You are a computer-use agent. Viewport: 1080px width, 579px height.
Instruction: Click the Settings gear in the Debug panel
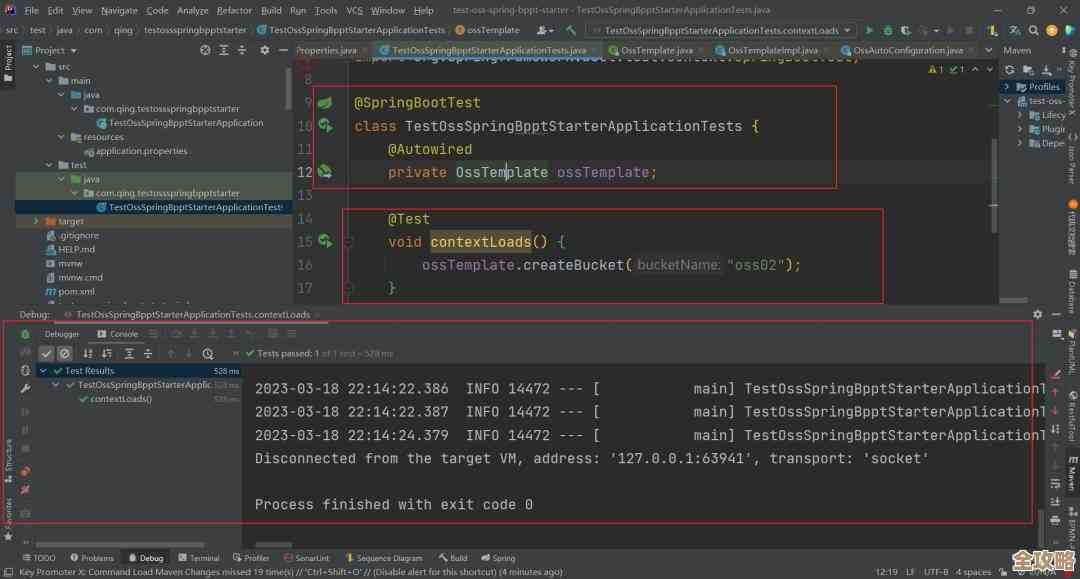(x=1036, y=313)
